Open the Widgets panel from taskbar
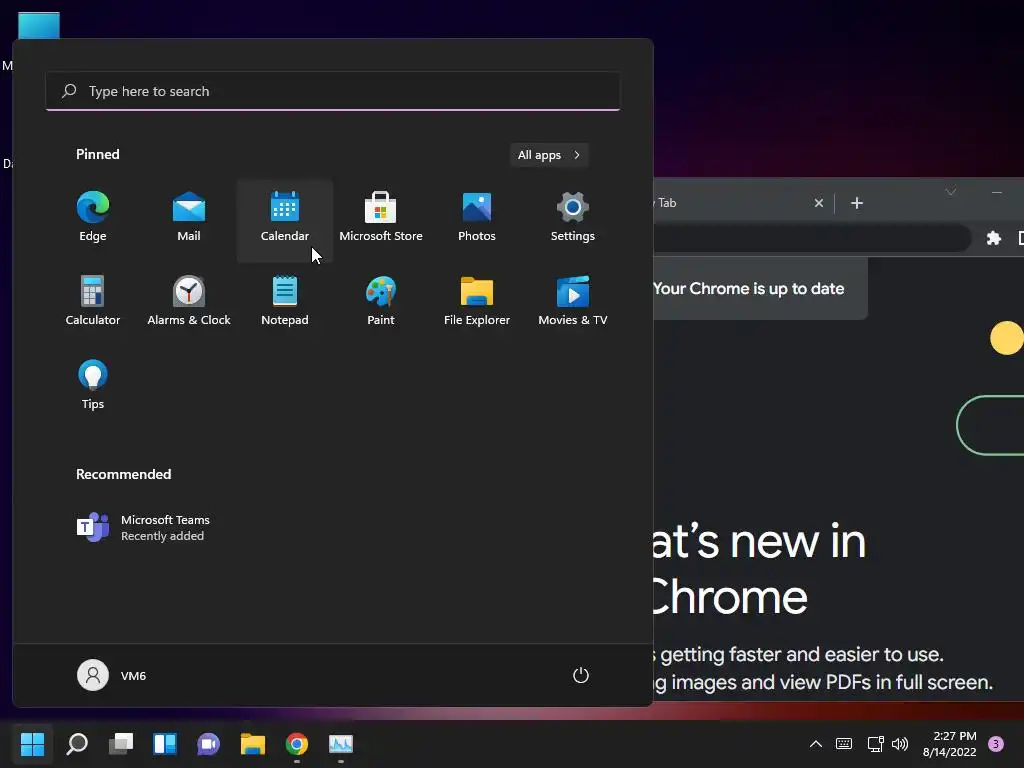The height and width of the screenshot is (768, 1024). click(165, 744)
